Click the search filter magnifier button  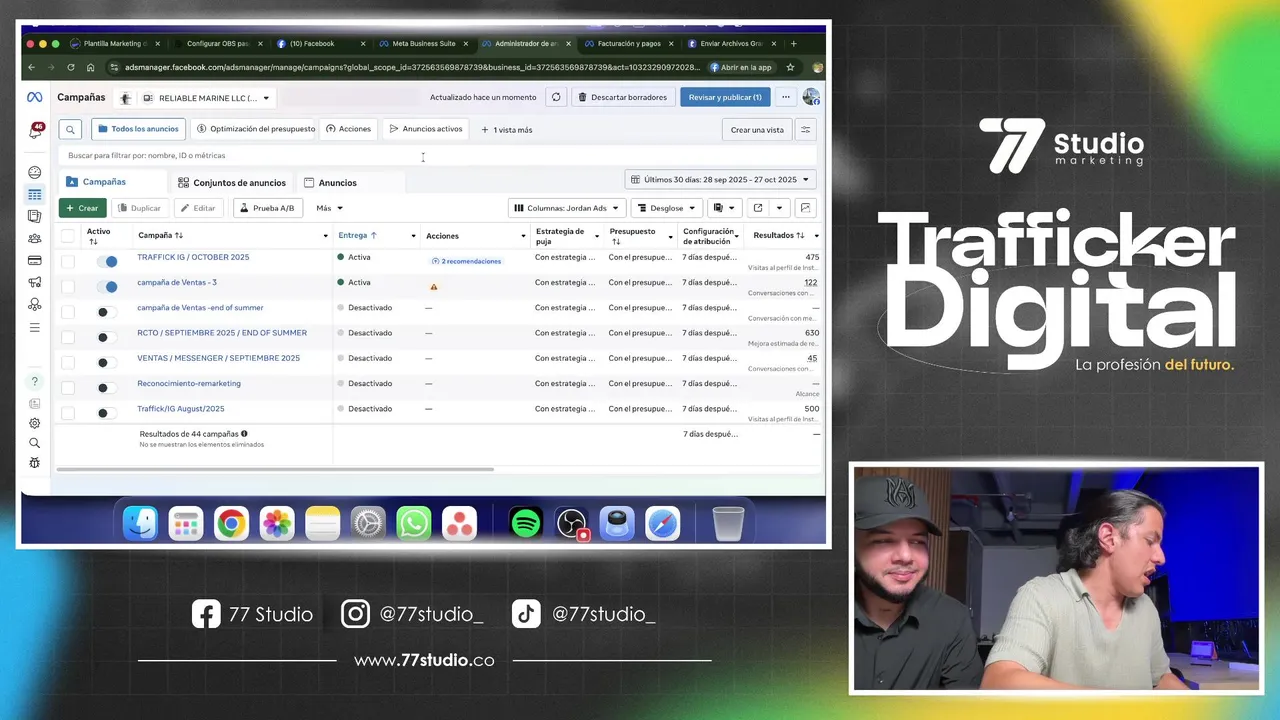70,129
